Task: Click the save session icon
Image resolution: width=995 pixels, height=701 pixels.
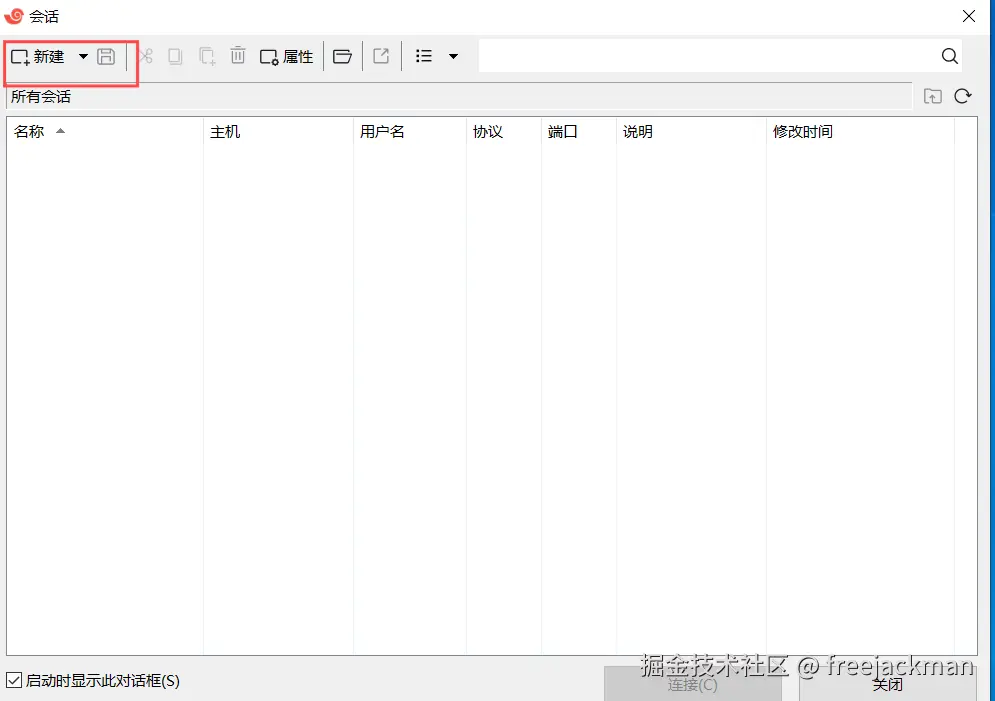Action: click(x=106, y=56)
